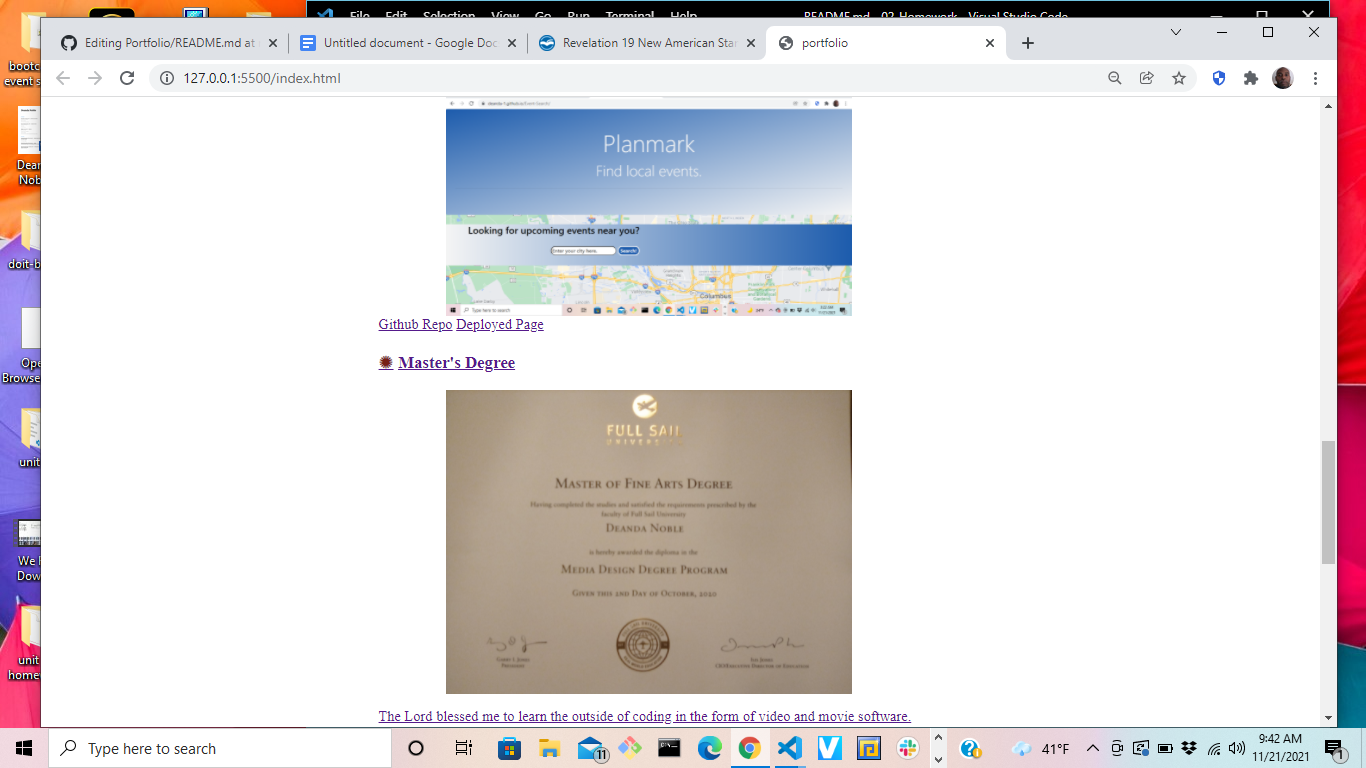1366x768 pixels.
Task: Open the Chrome profile avatar
Action: 1283,78
